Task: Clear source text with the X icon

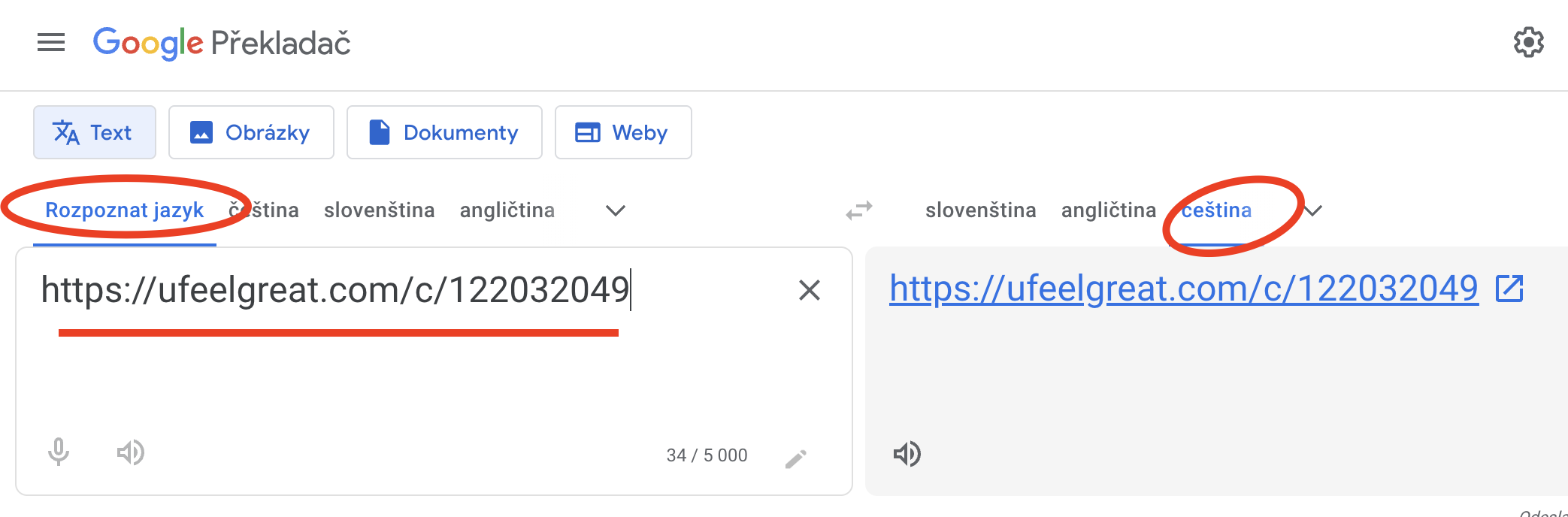Action: [809, 290]
